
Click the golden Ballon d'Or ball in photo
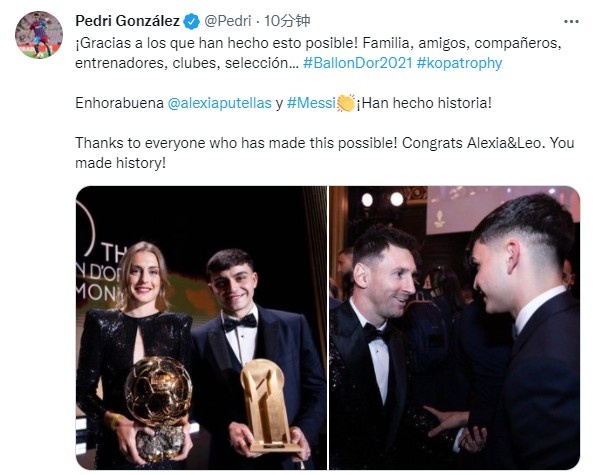pos(158,391)
